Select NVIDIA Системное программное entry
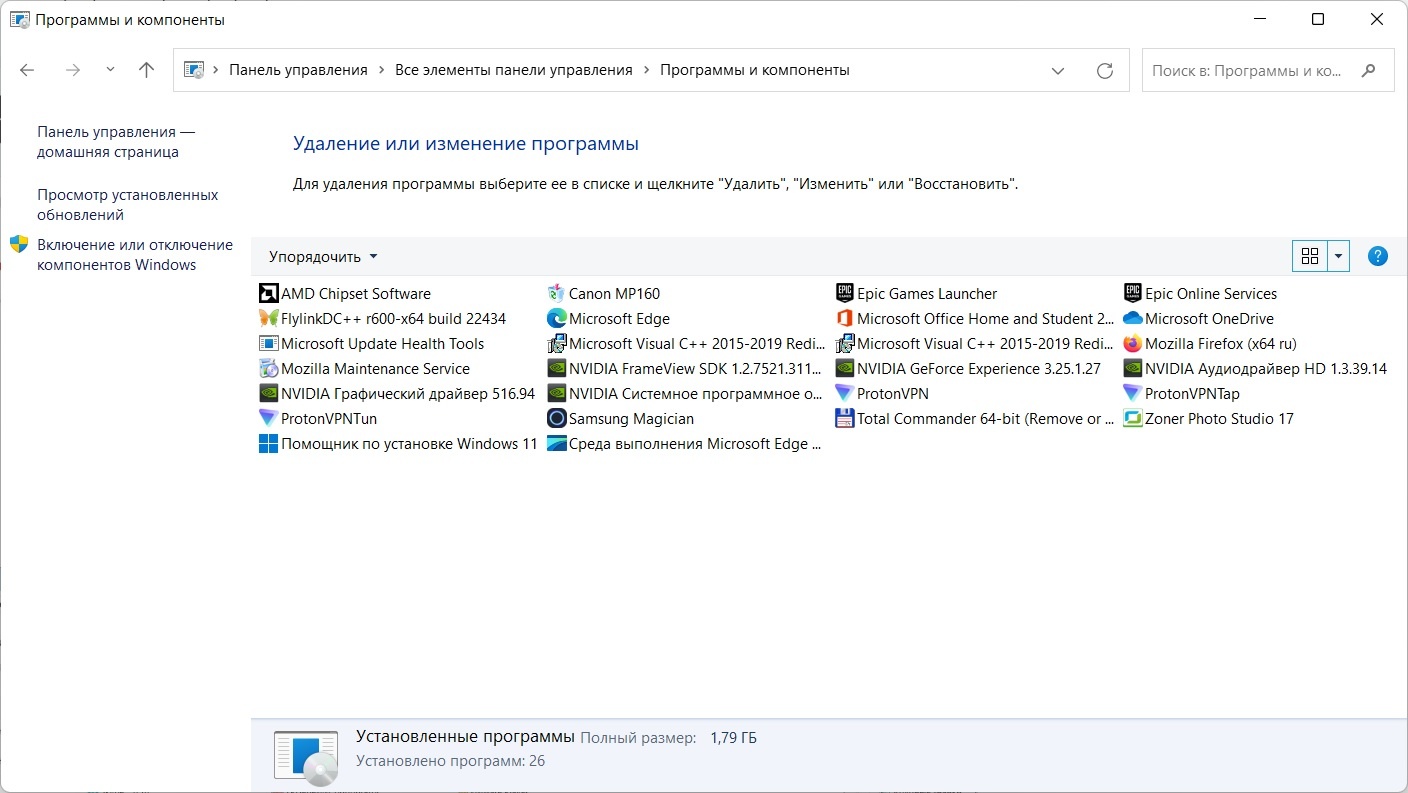Screen dimensions: 1408x793 (x=685, y=394)
